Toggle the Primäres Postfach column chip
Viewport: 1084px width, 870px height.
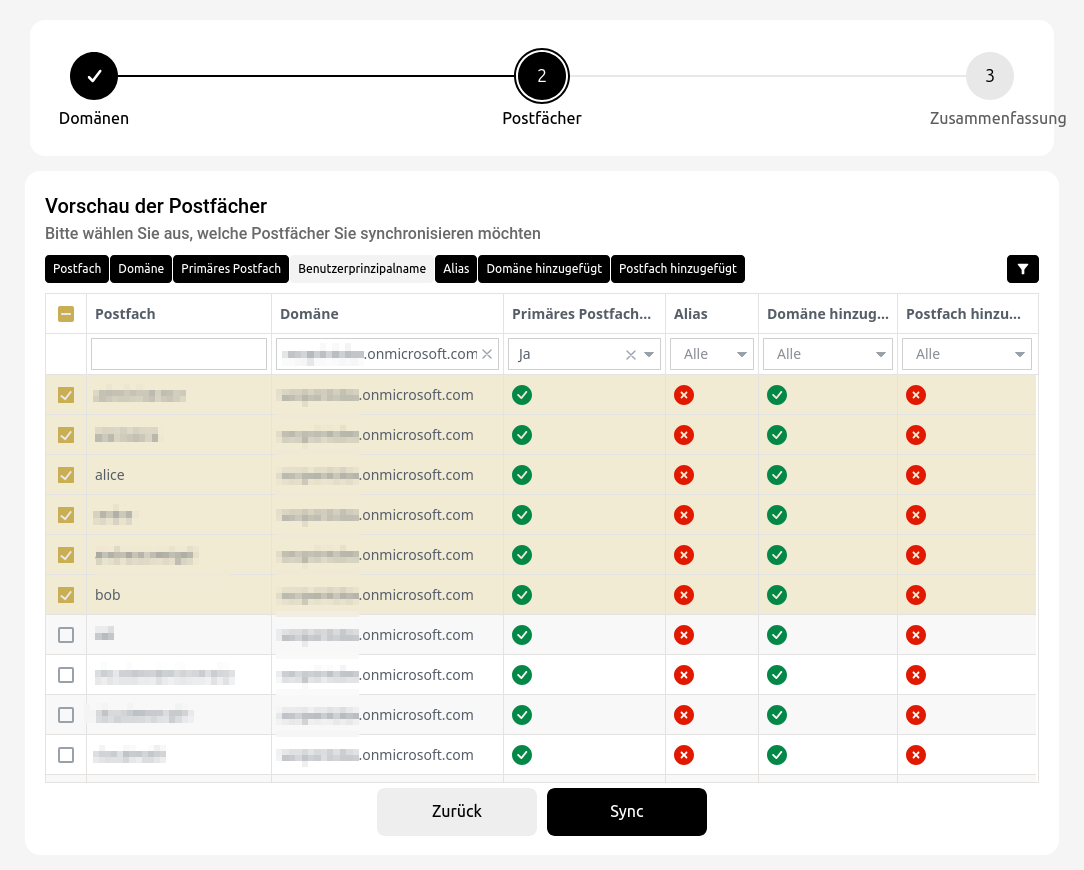point(231,269)
